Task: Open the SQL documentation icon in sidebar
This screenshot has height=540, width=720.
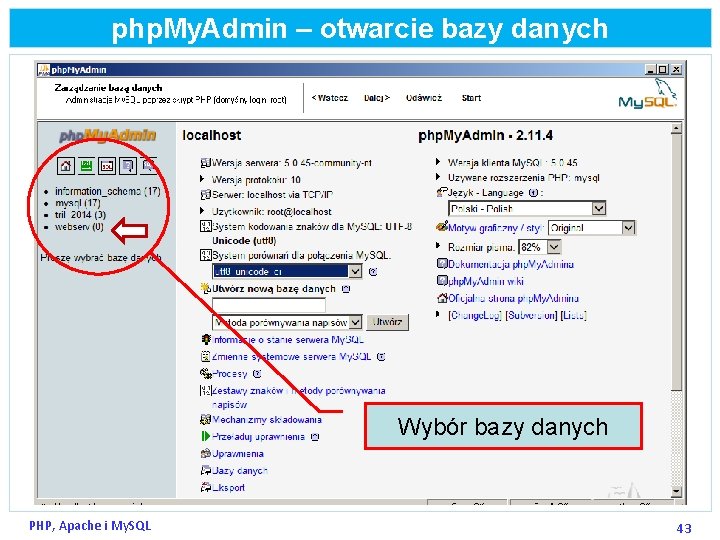Action: click(148, 166)
